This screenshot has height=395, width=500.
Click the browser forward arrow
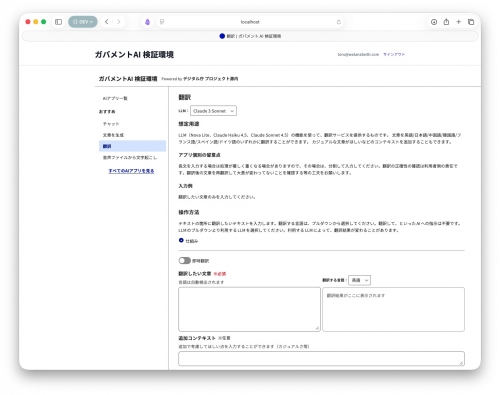pos(119,22)
